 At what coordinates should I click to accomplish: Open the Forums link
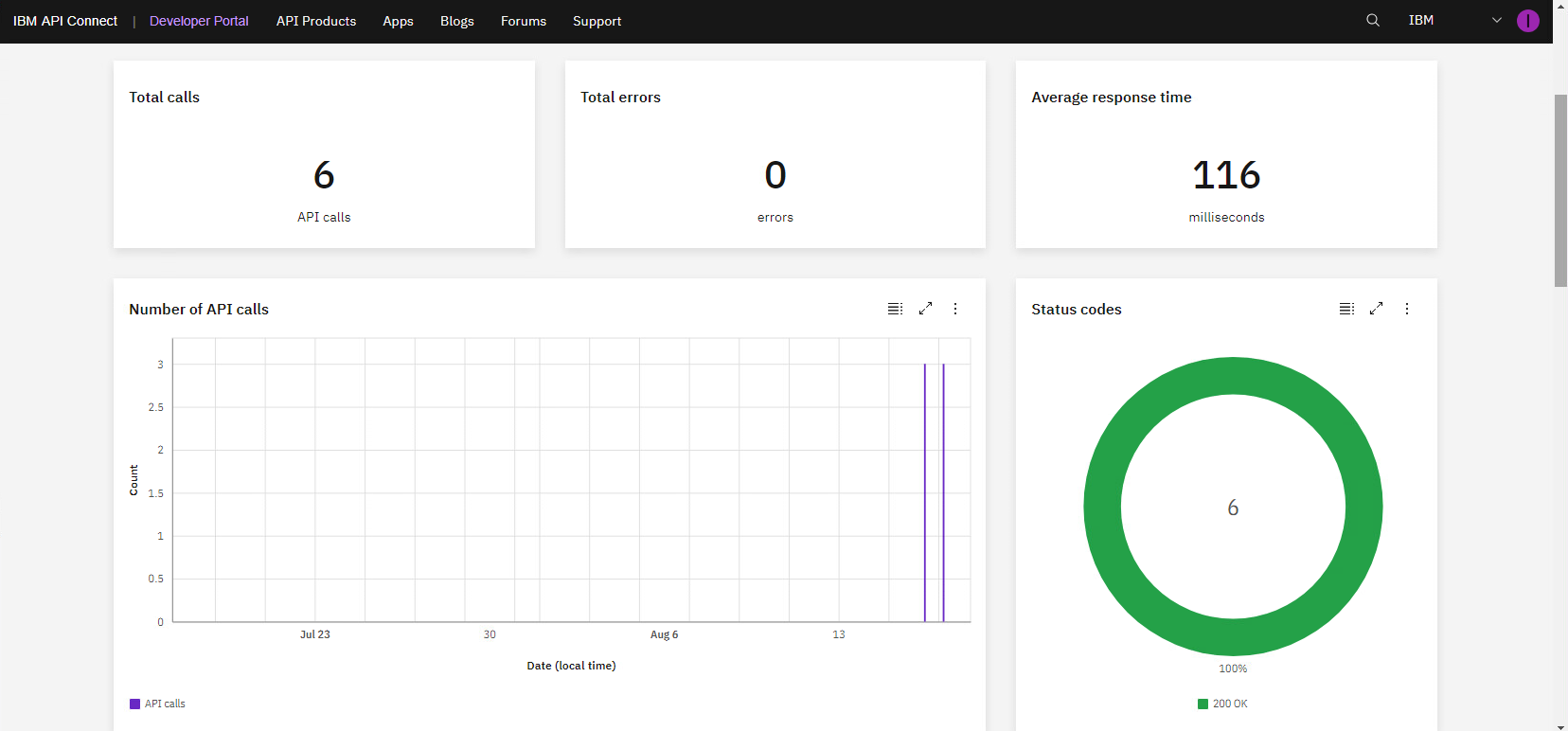523,21
